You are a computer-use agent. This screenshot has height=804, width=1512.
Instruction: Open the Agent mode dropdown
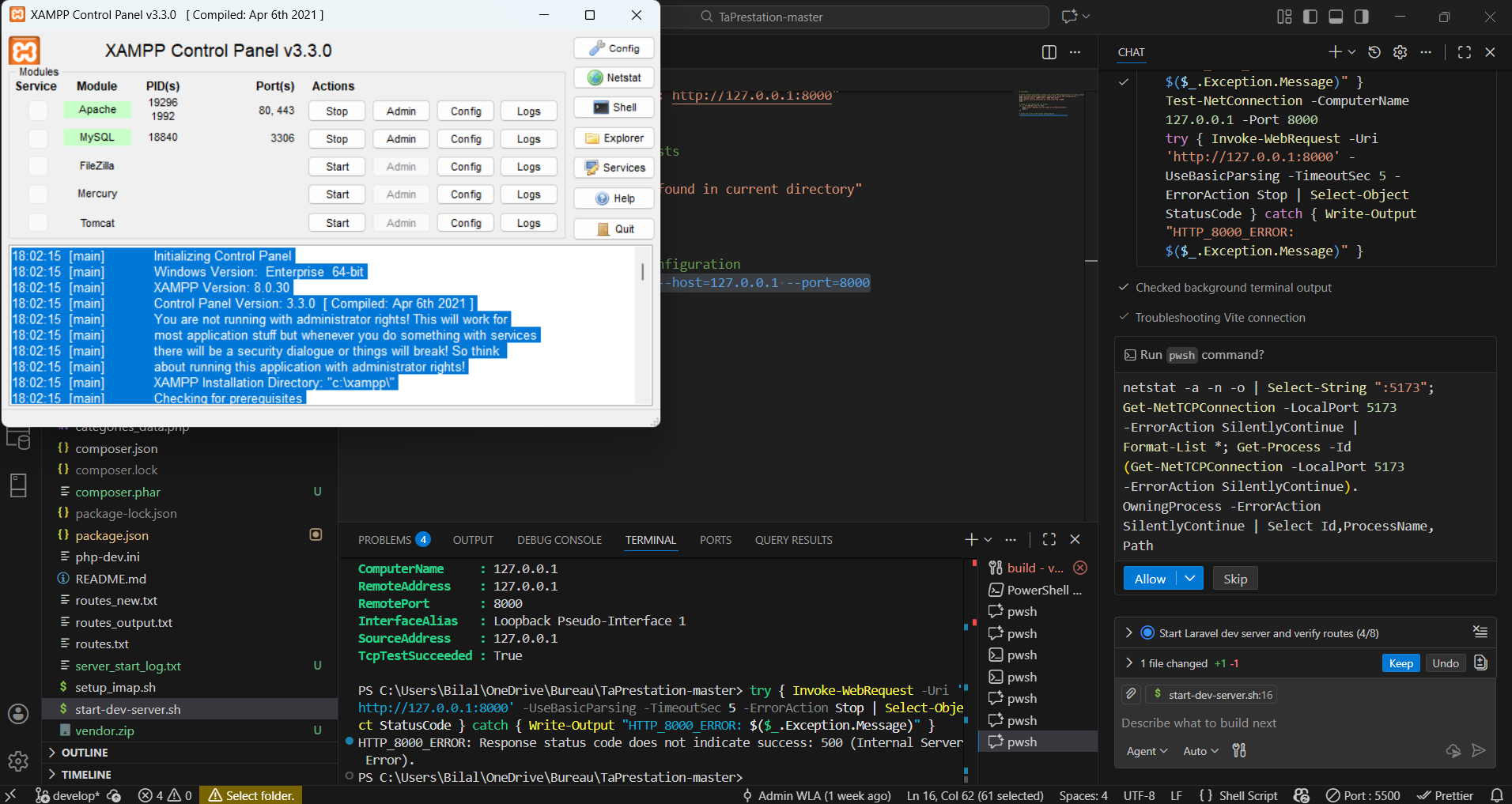point(1146,751)
